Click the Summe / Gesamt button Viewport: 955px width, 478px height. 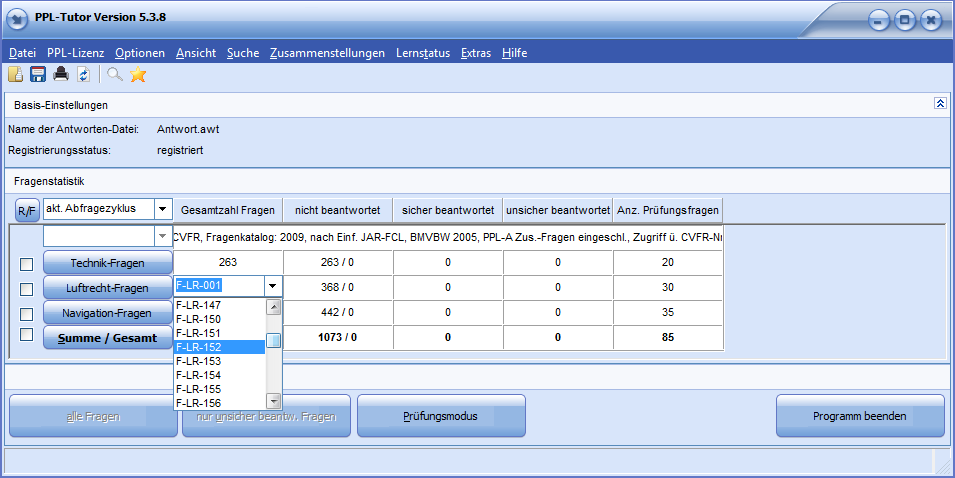pos(107,338)
